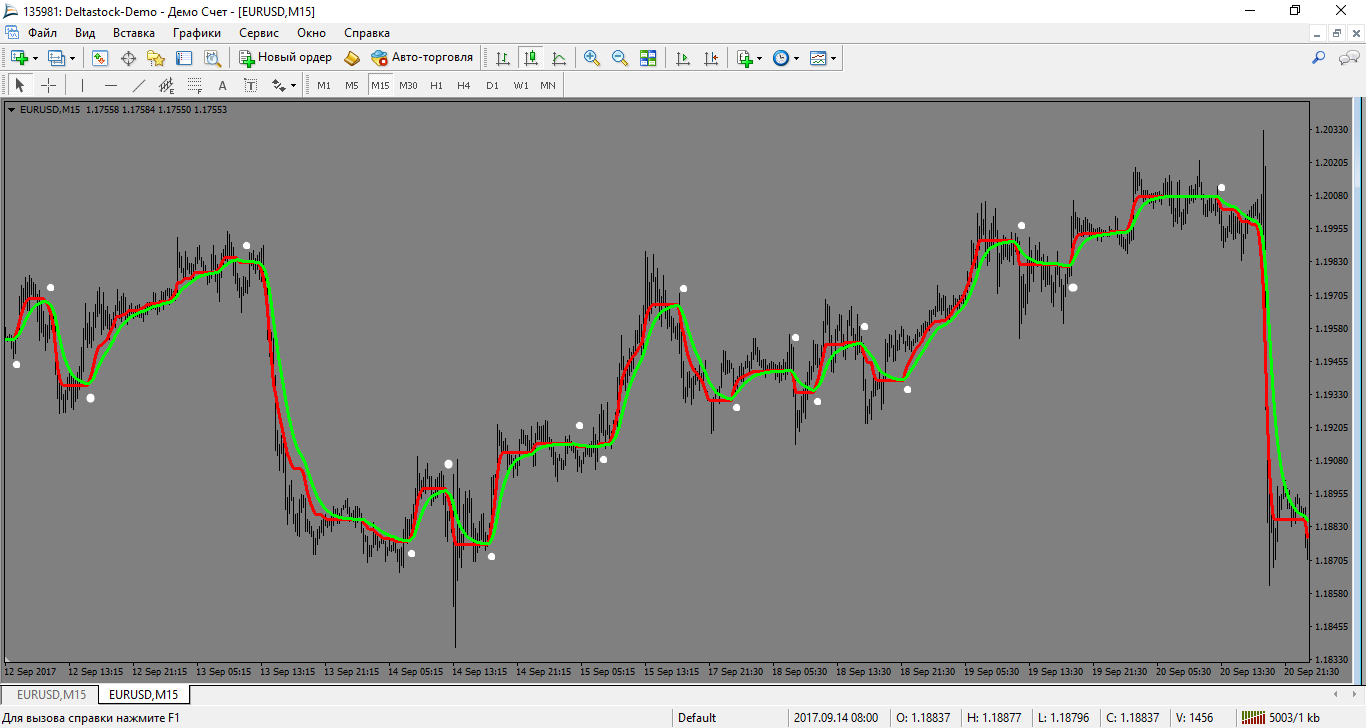
Task: Expand the New Chart dropdown arrow
Action: 35,58
